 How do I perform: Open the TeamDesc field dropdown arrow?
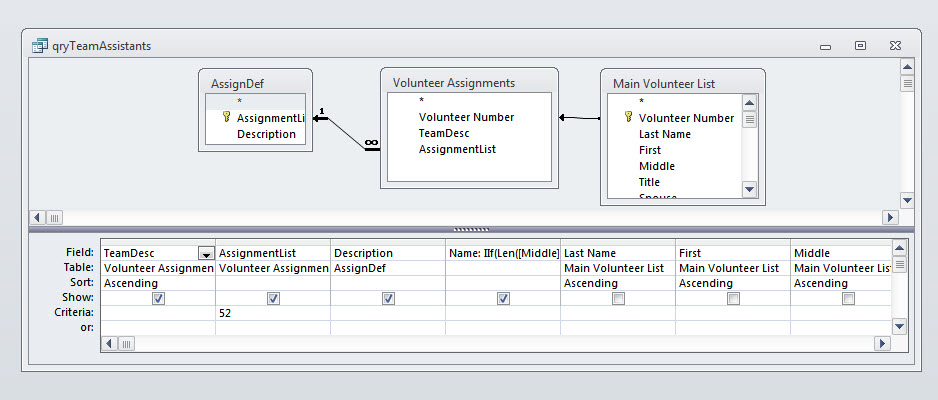[x=206, y=254]
